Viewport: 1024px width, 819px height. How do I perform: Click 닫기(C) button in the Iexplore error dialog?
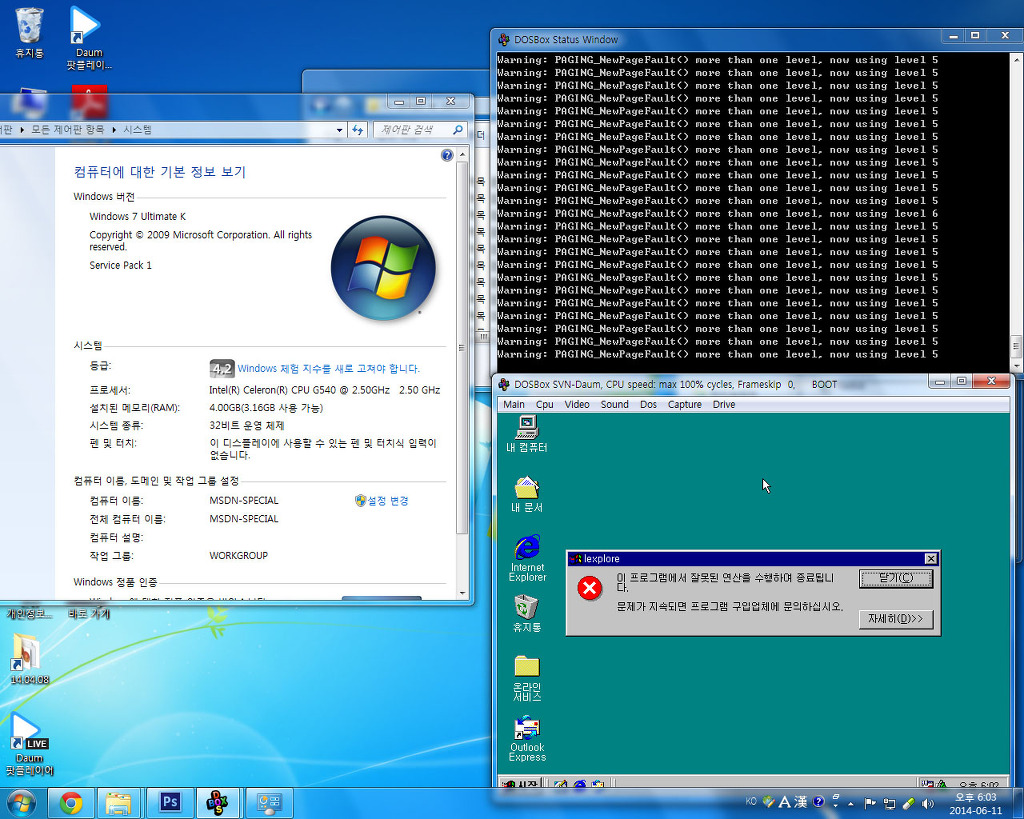click(x=895, y=578)
